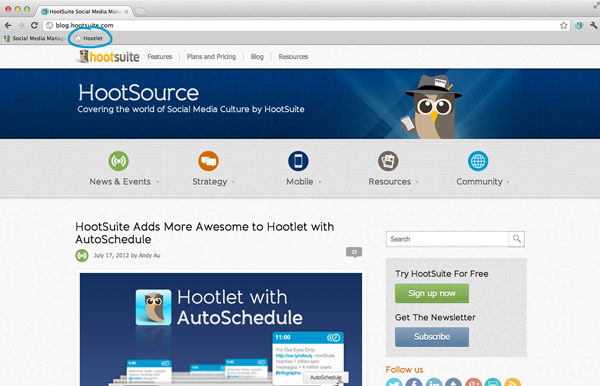Close the HootSuite browser tab
The height and width of the screenshot is (386, 600).
[x=126, y=11]
